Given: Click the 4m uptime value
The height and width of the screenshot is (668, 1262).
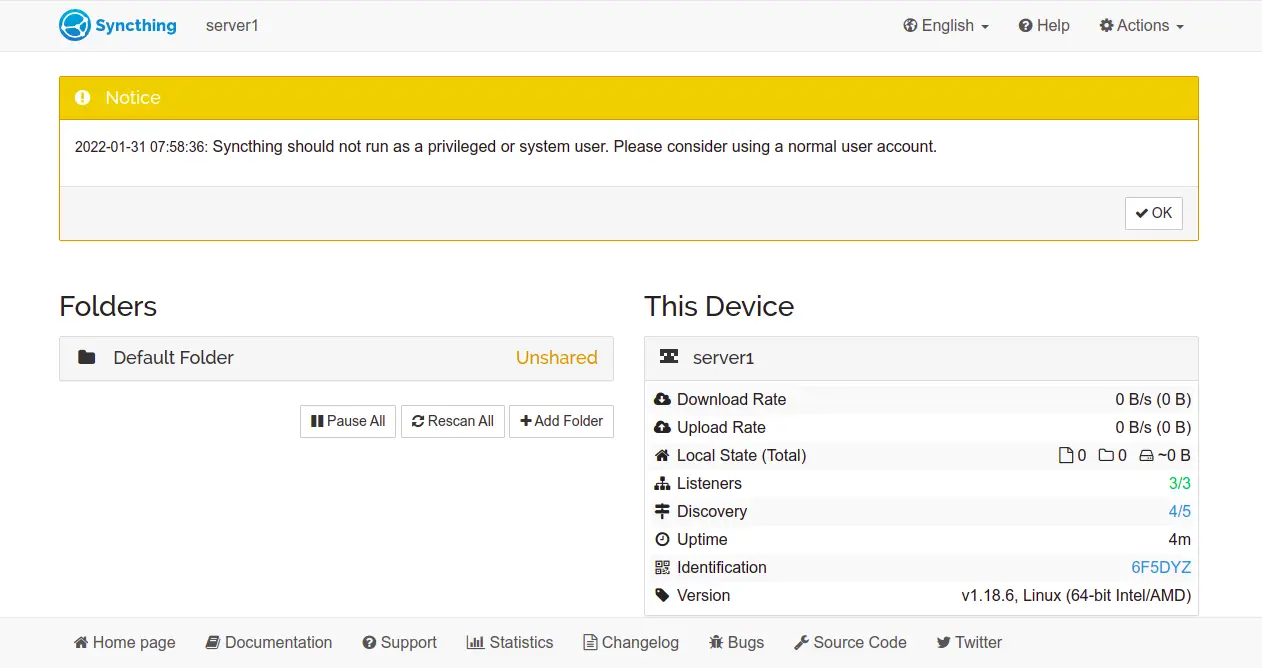Looking at the screenshot, I should coord(1180,539).
